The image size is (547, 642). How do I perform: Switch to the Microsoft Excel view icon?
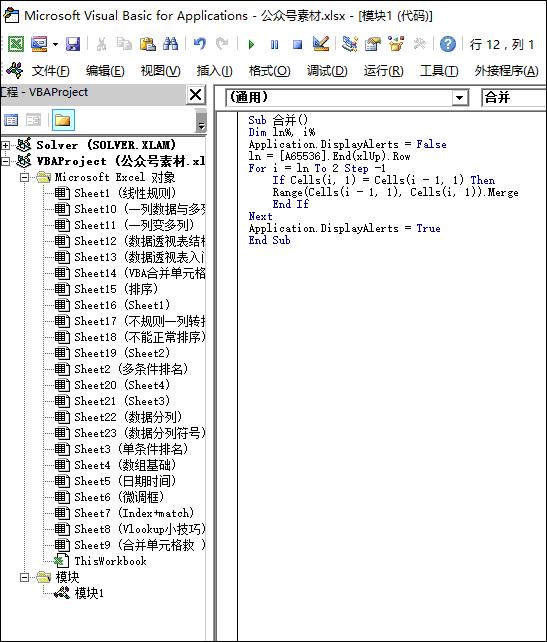point(16,43)
